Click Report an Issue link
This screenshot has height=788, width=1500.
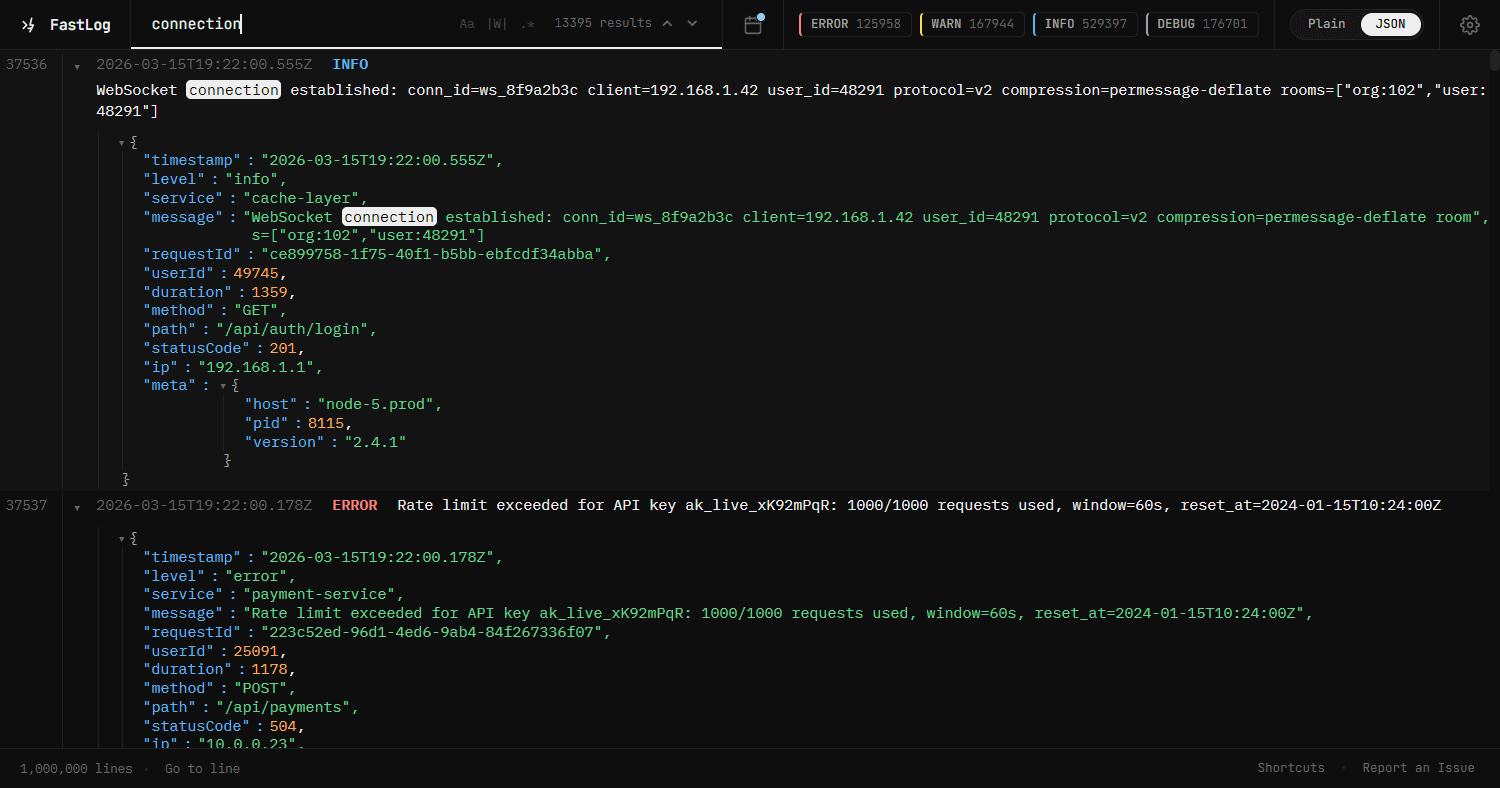click(1418, 768)
